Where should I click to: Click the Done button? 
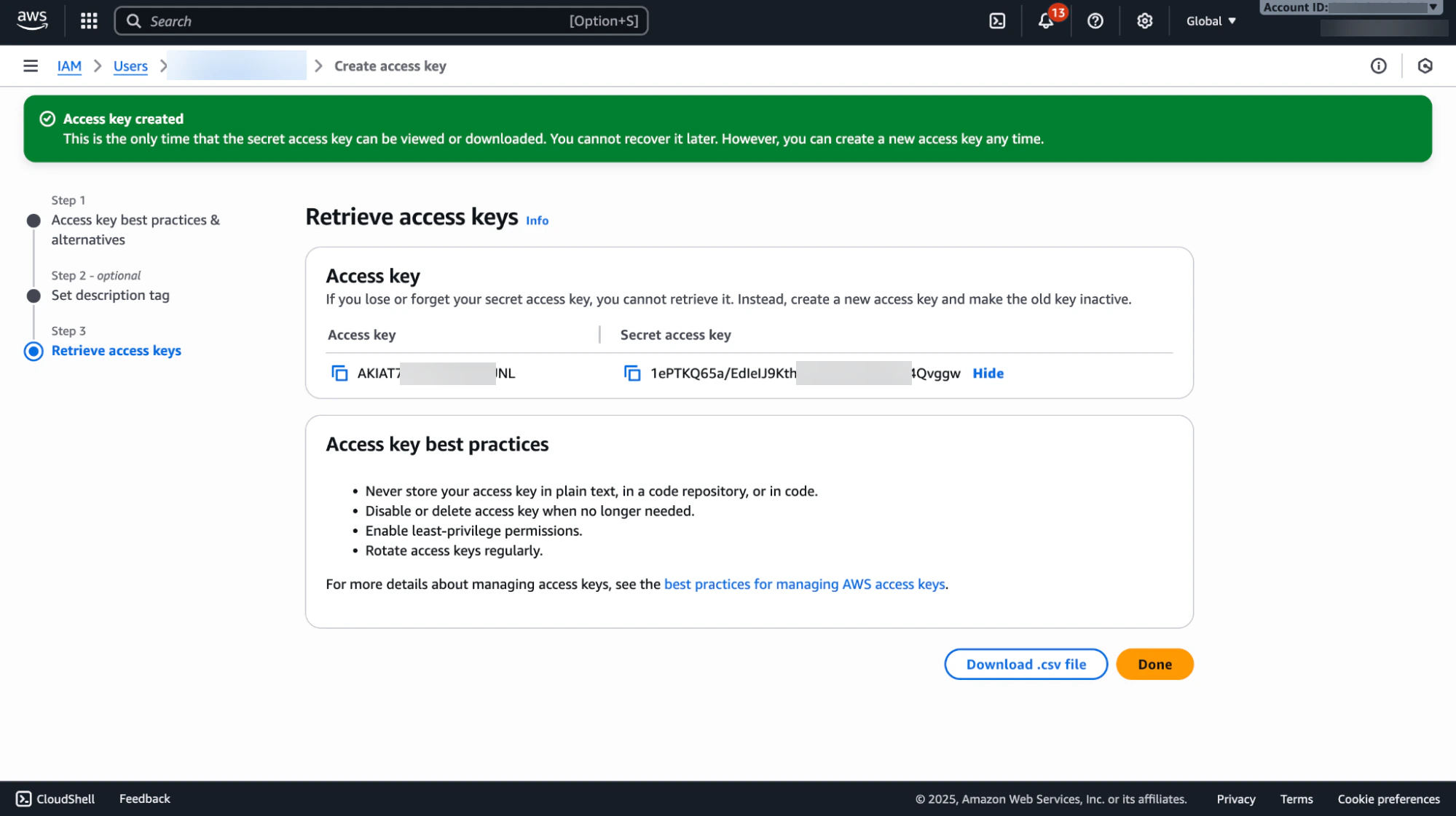[x=1154, y=664]
